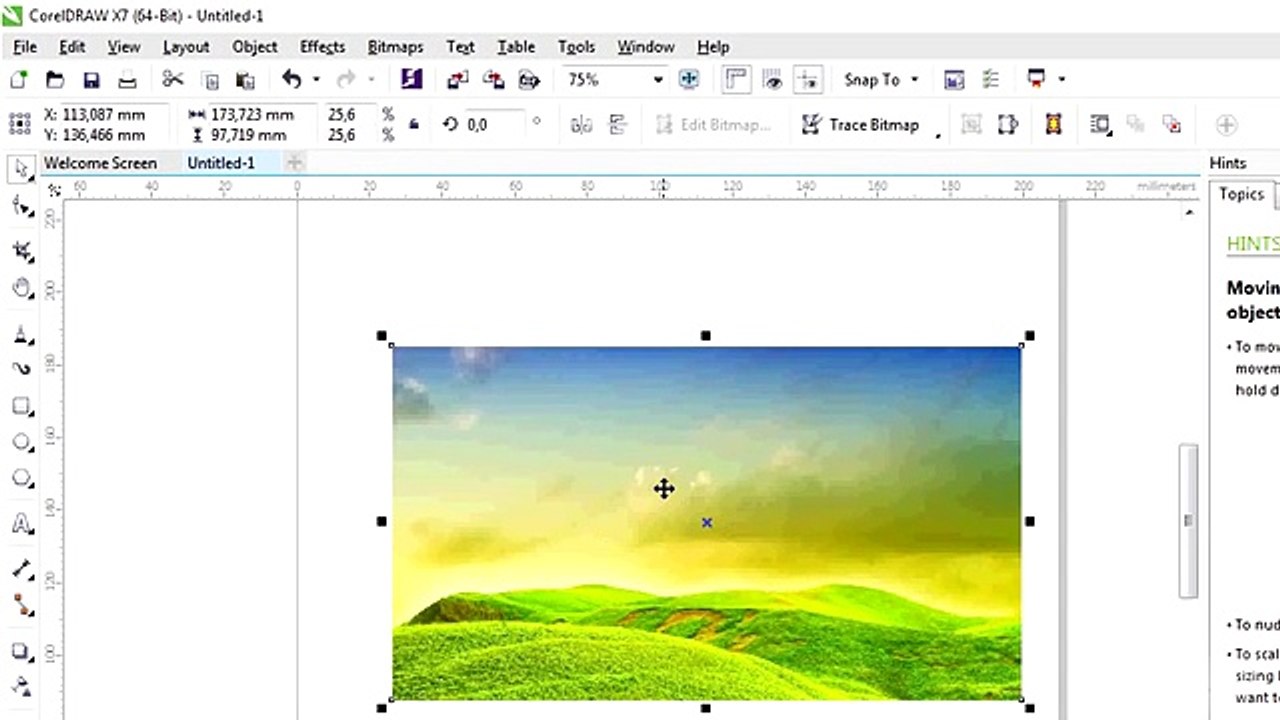Screen dimensions: 1280x720
Task: Toggle show guidelines
Action: [808, 80]
